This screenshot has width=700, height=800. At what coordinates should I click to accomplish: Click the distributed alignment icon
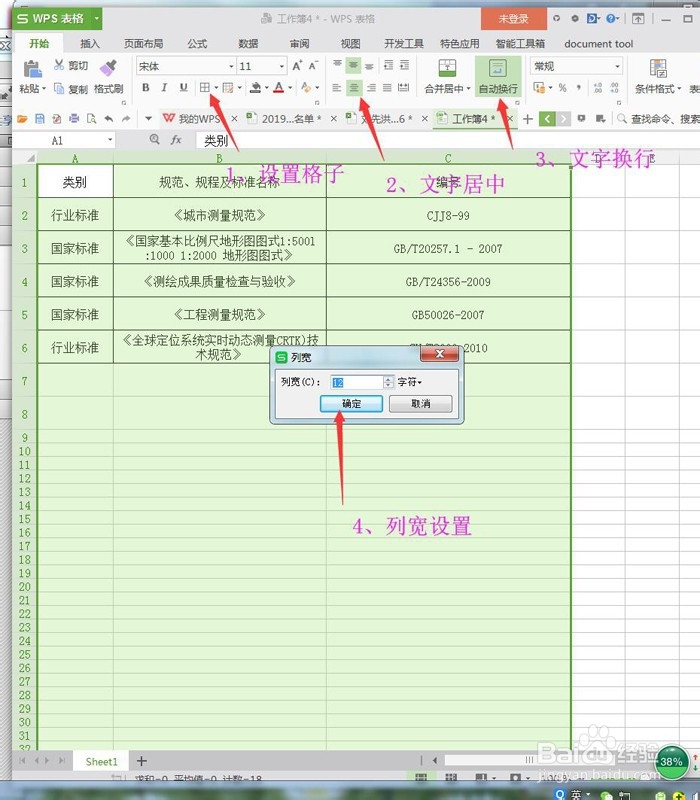pos(404,88)
